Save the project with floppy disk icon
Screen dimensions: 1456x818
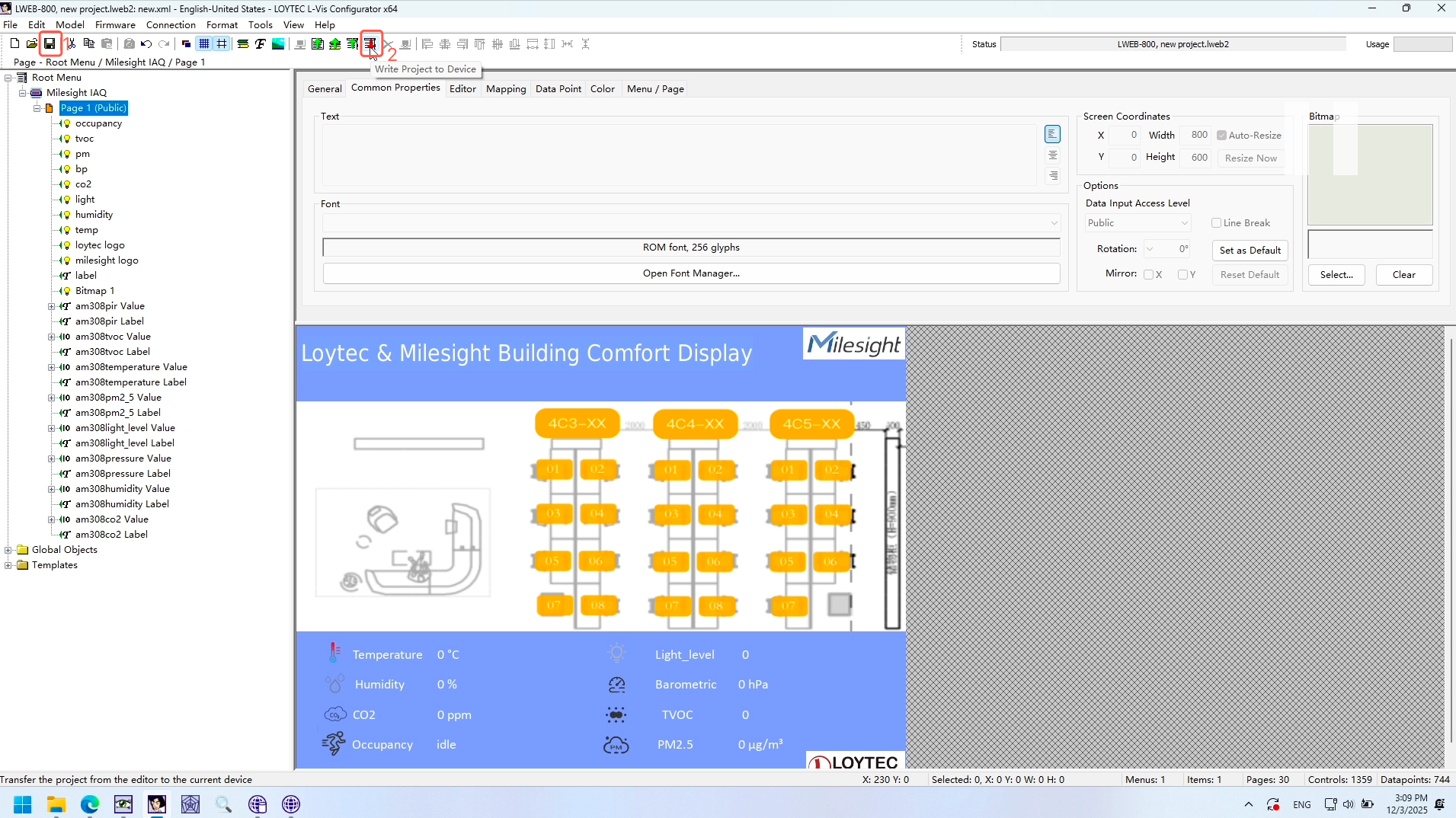(50, 44)
